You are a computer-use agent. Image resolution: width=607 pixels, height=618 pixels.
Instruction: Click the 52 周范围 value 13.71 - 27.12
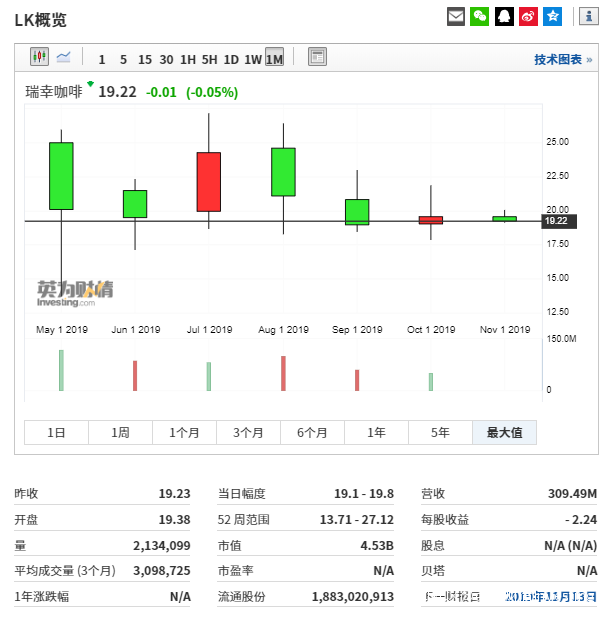pos(357,519)
